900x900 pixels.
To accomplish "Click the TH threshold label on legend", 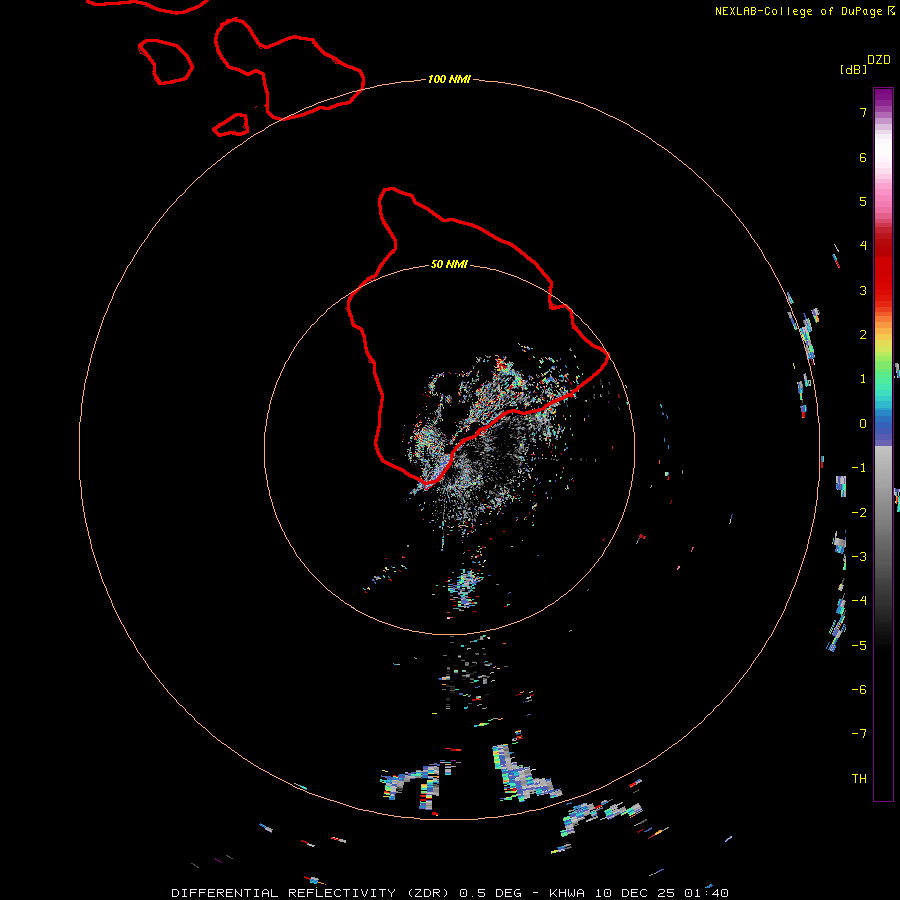I will (x=859, y=779).
